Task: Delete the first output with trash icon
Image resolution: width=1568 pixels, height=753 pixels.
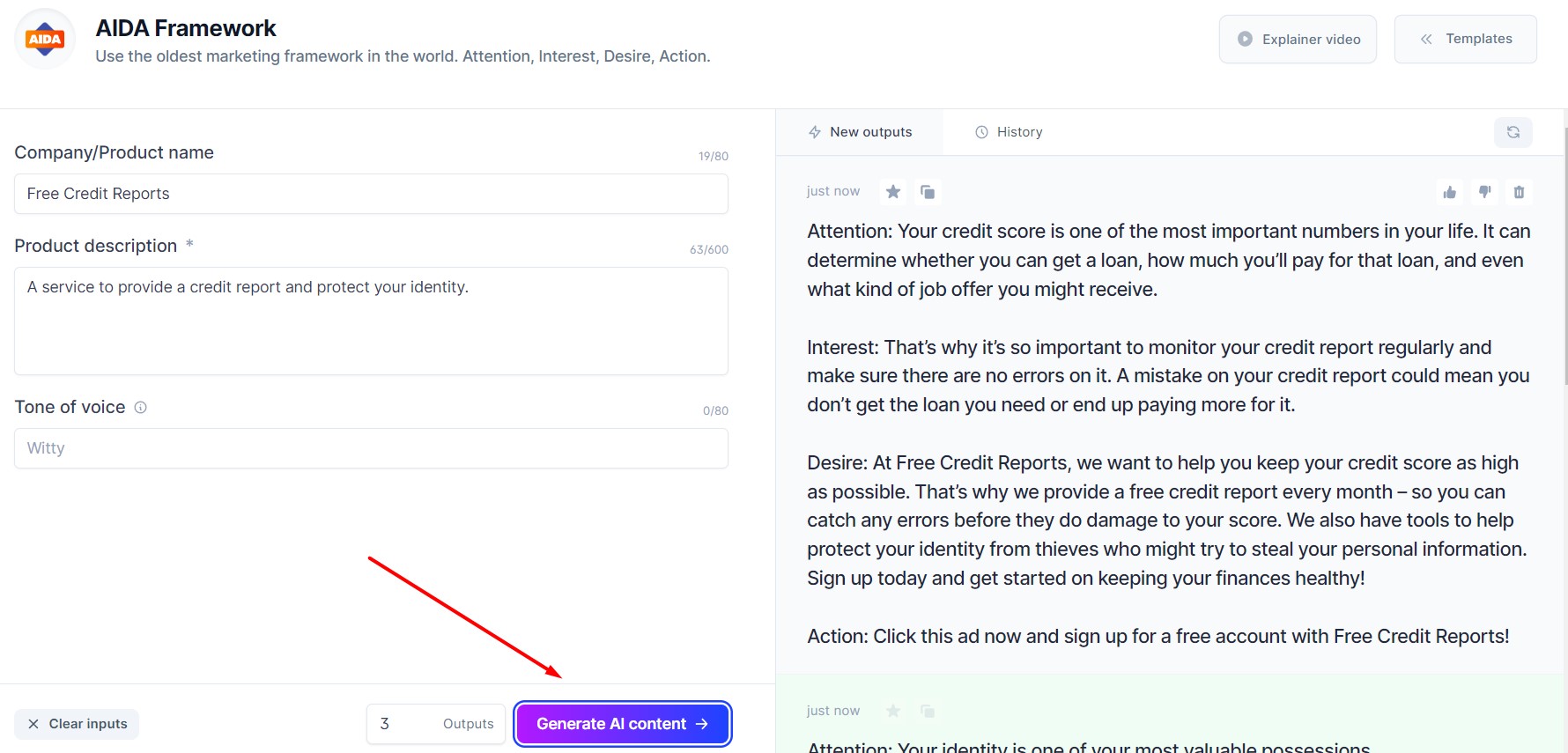Action: click(1519, 192)
